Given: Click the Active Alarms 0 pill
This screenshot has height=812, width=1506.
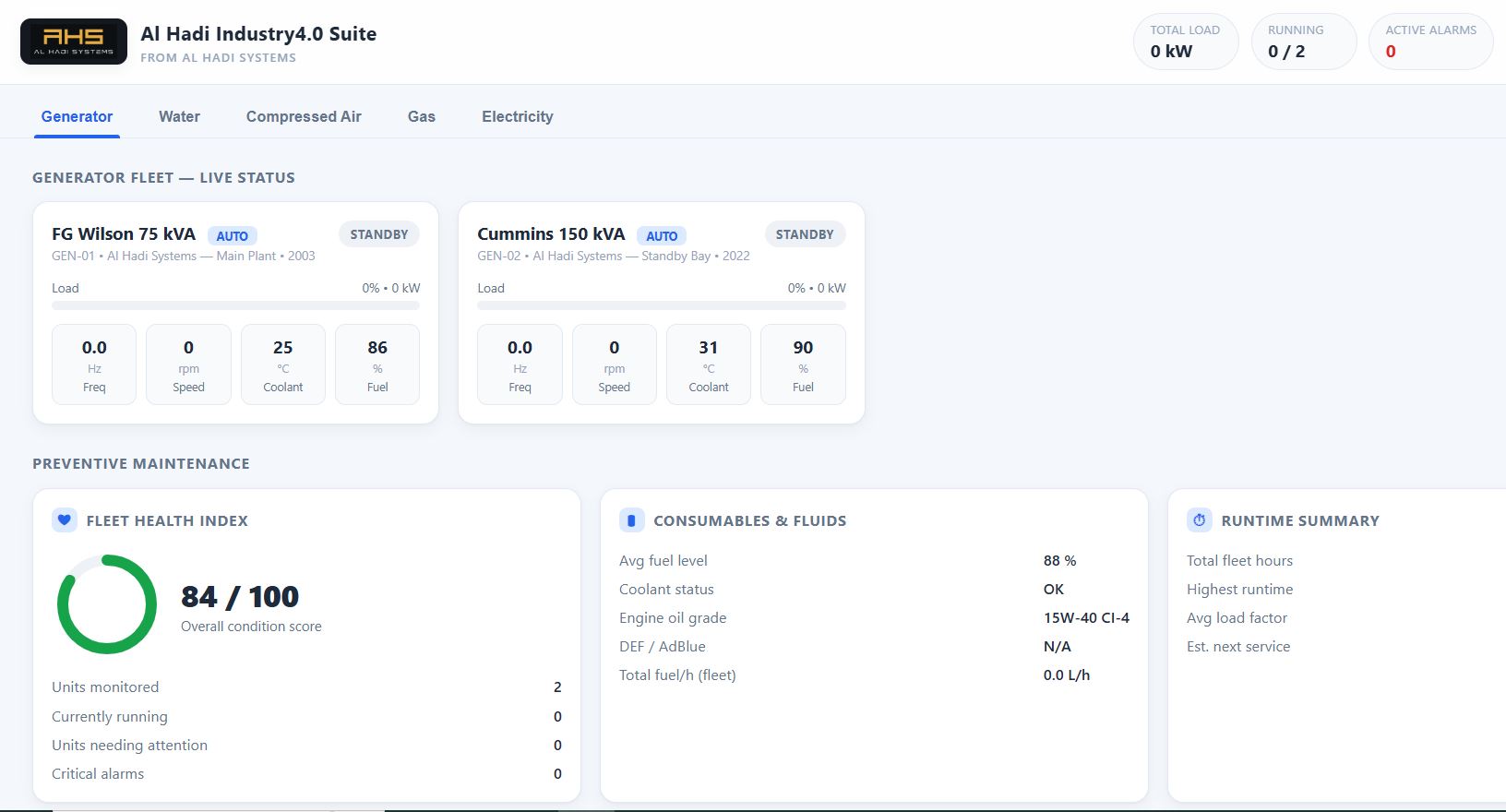Looking at the screenshot, I should pos(1430,42).
